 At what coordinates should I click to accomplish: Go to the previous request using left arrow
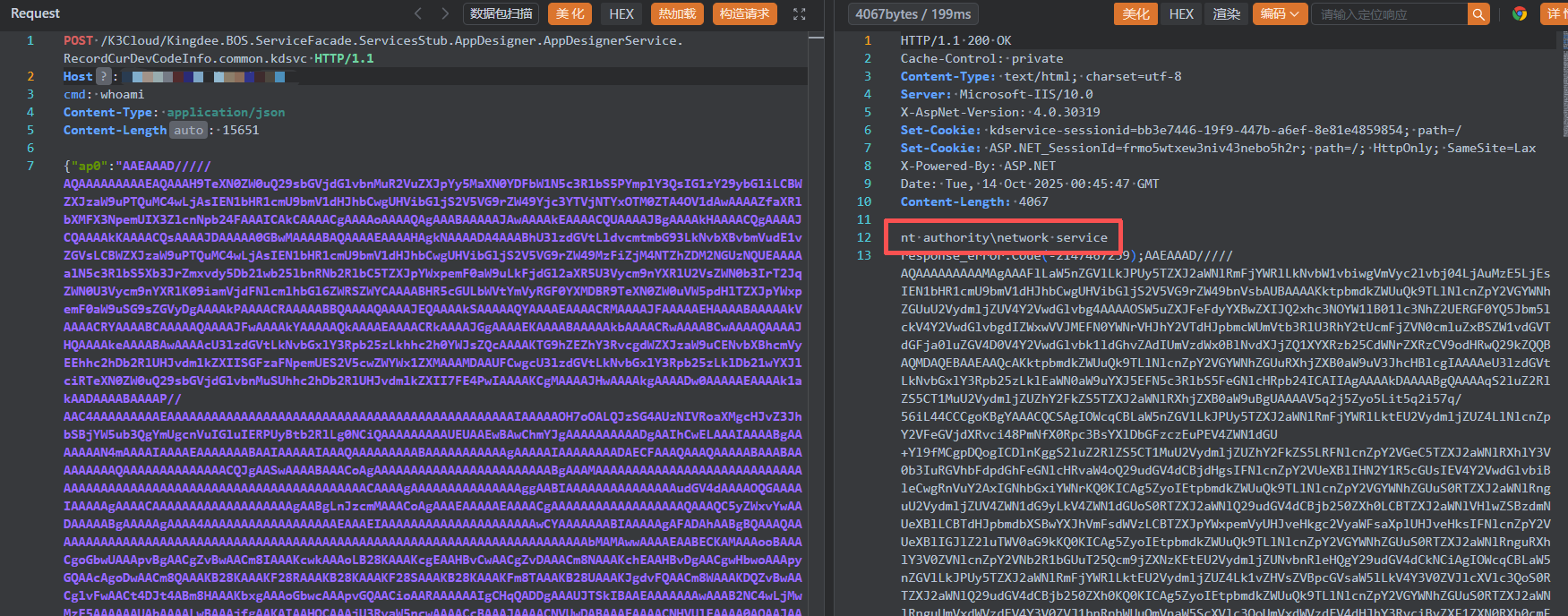click(418, 13)
